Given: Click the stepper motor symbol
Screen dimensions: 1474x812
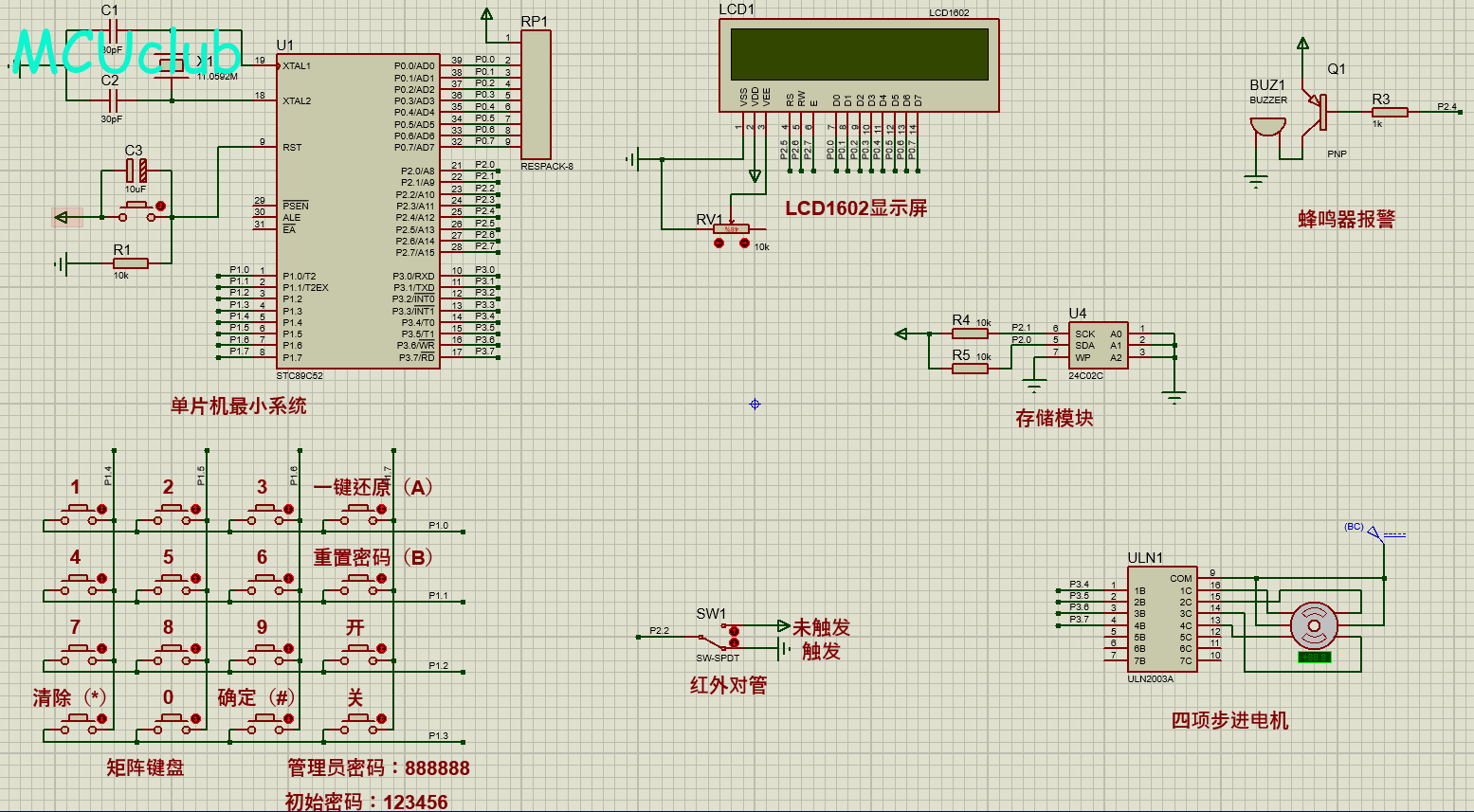Looking at the screenshot, I should pyautogui.click(x=1314, y=625).
